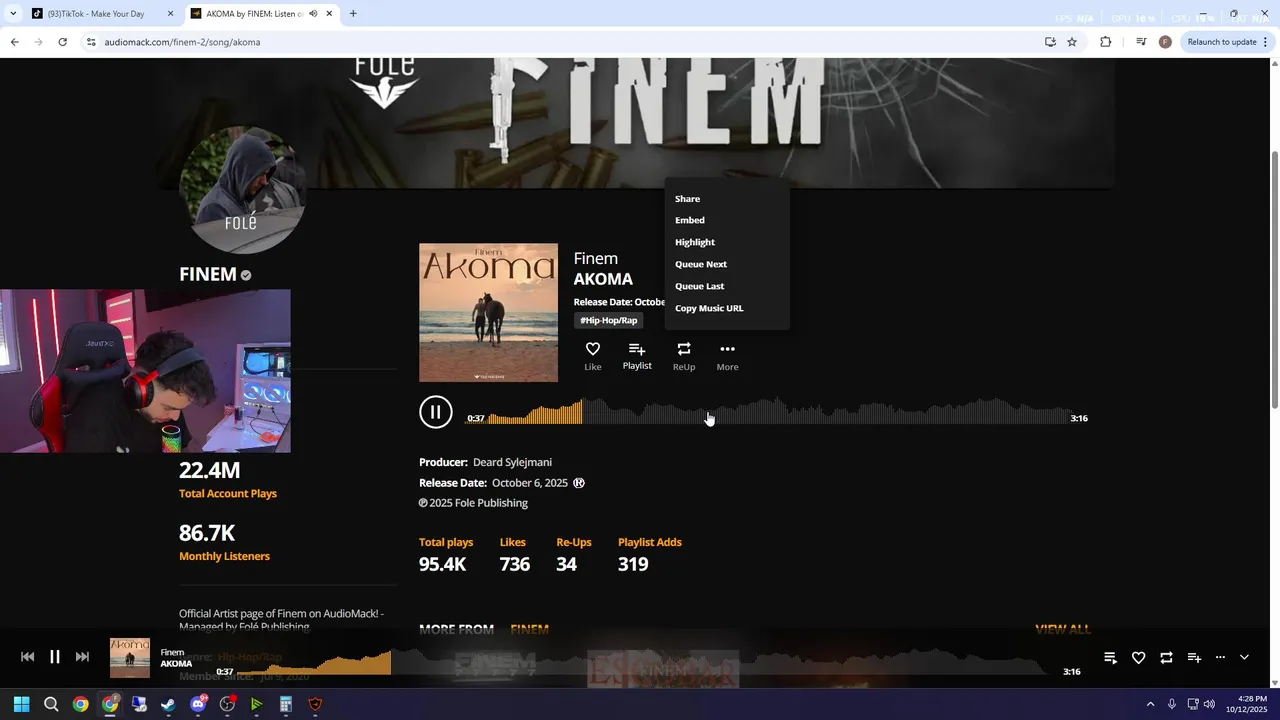Screen dimensions: 1280x720
Task: Open bottom player three-dots options
Action: pyautogui.click(x=1220, y=657)
